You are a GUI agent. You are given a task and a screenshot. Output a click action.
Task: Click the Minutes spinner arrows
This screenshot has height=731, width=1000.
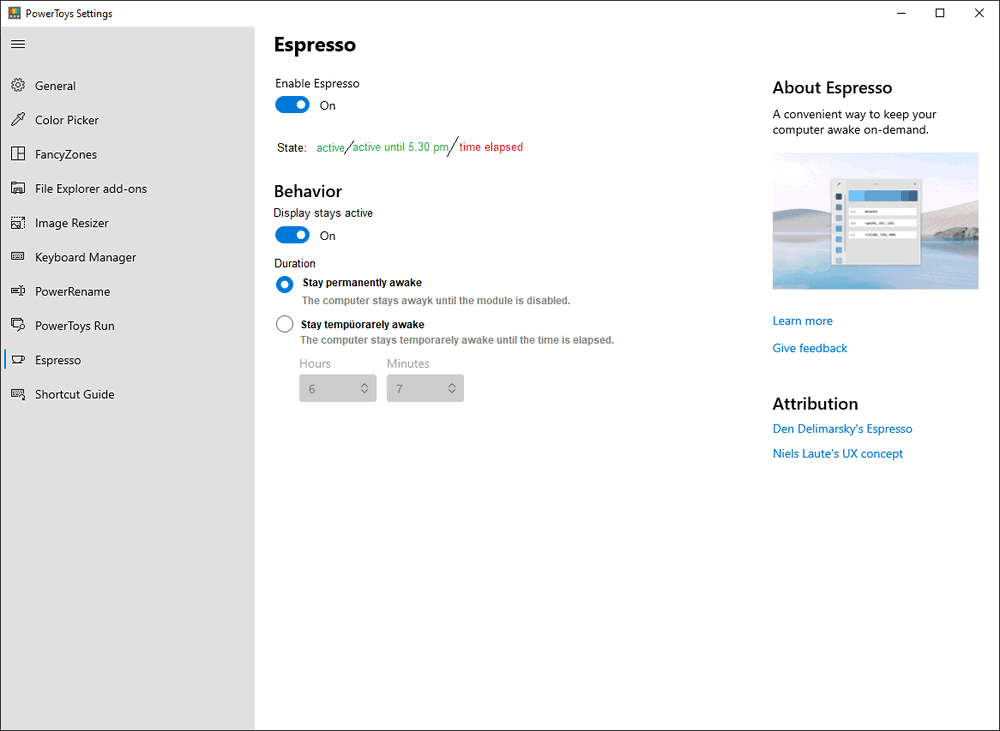[452, 388]
